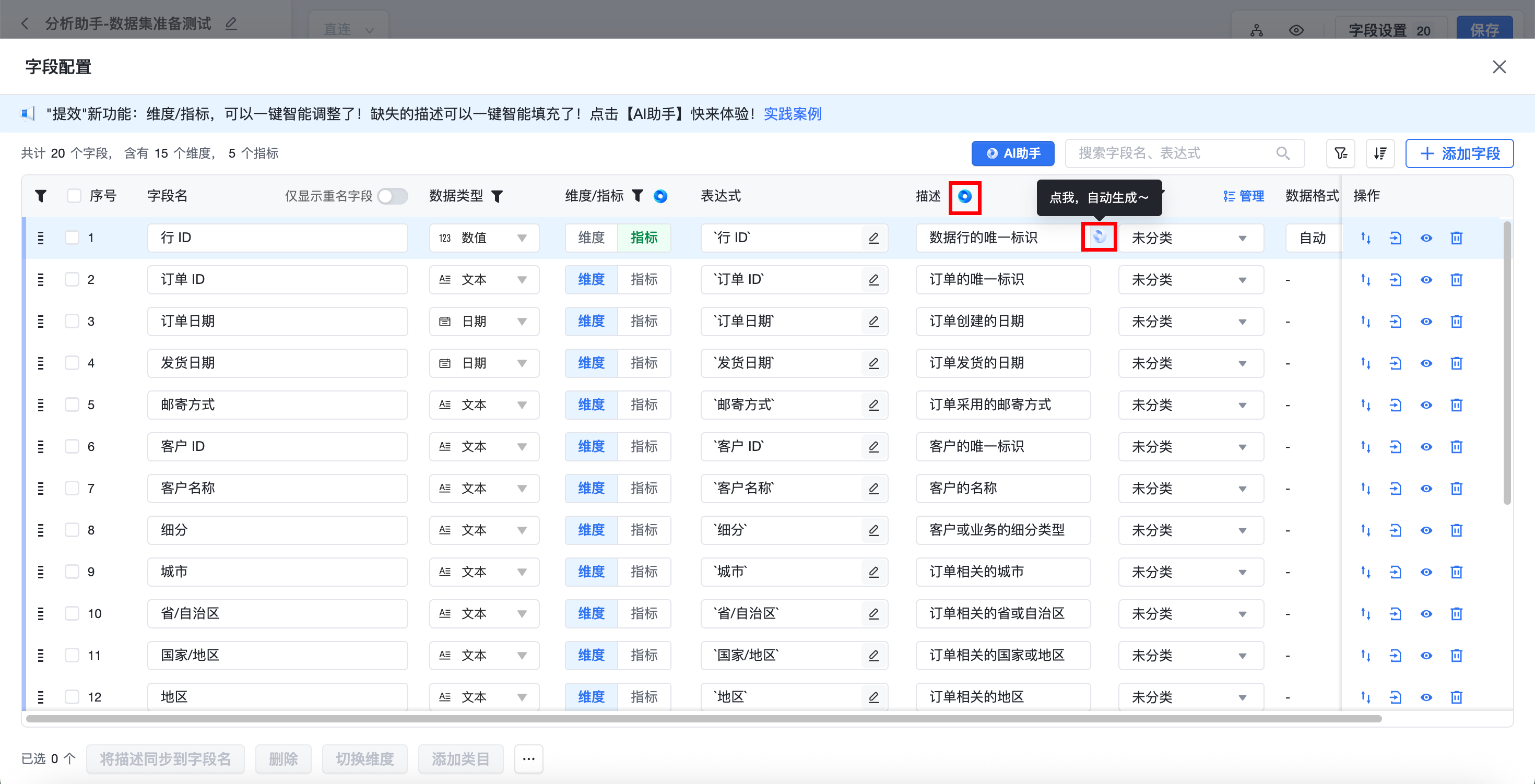This screenshot has height=784, width=1535.
Task: Grab the drag handle of row 客户 ID
Action: point(41,446)
